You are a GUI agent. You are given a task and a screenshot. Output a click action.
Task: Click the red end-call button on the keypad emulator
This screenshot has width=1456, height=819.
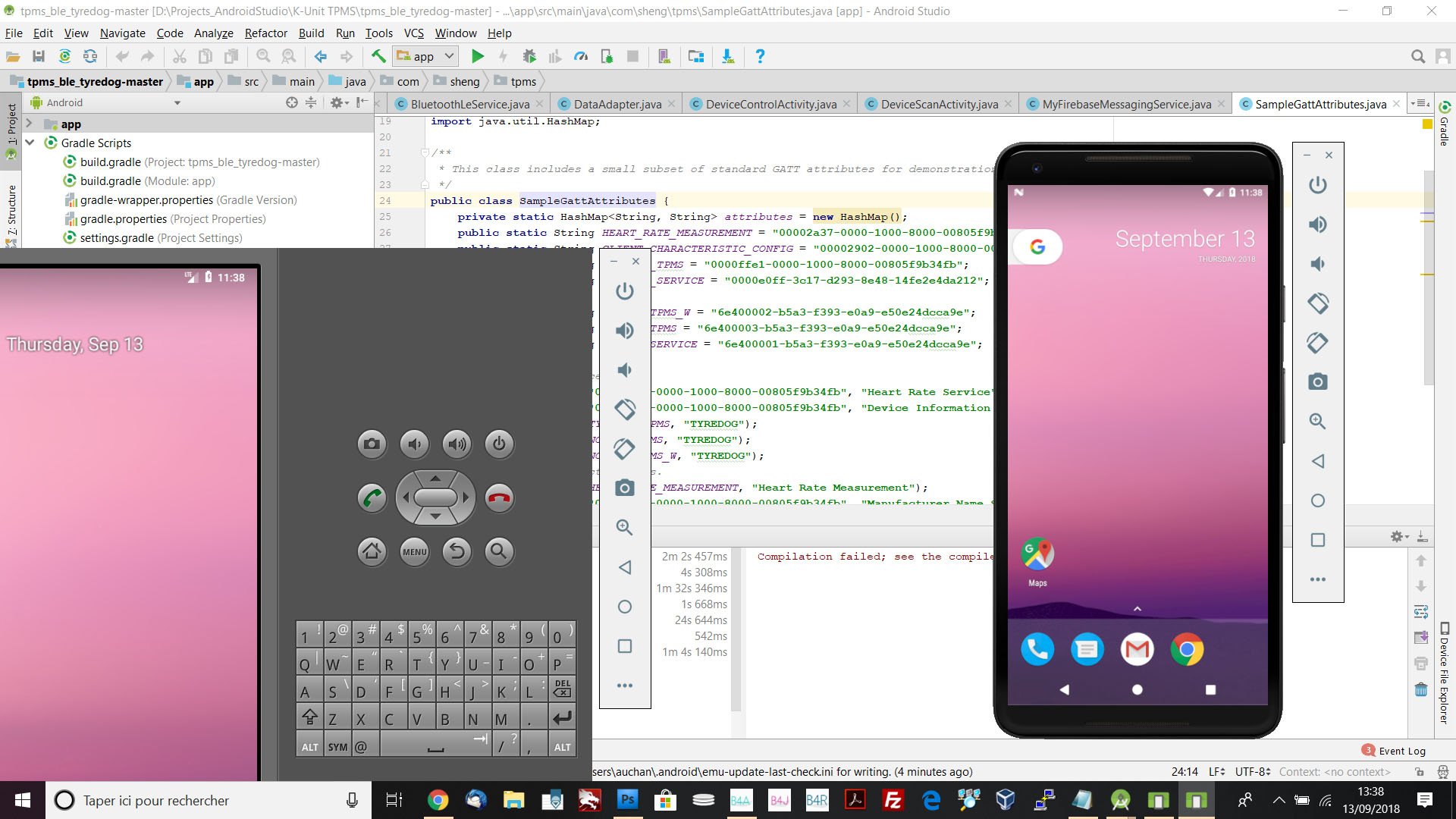point(499,498)
